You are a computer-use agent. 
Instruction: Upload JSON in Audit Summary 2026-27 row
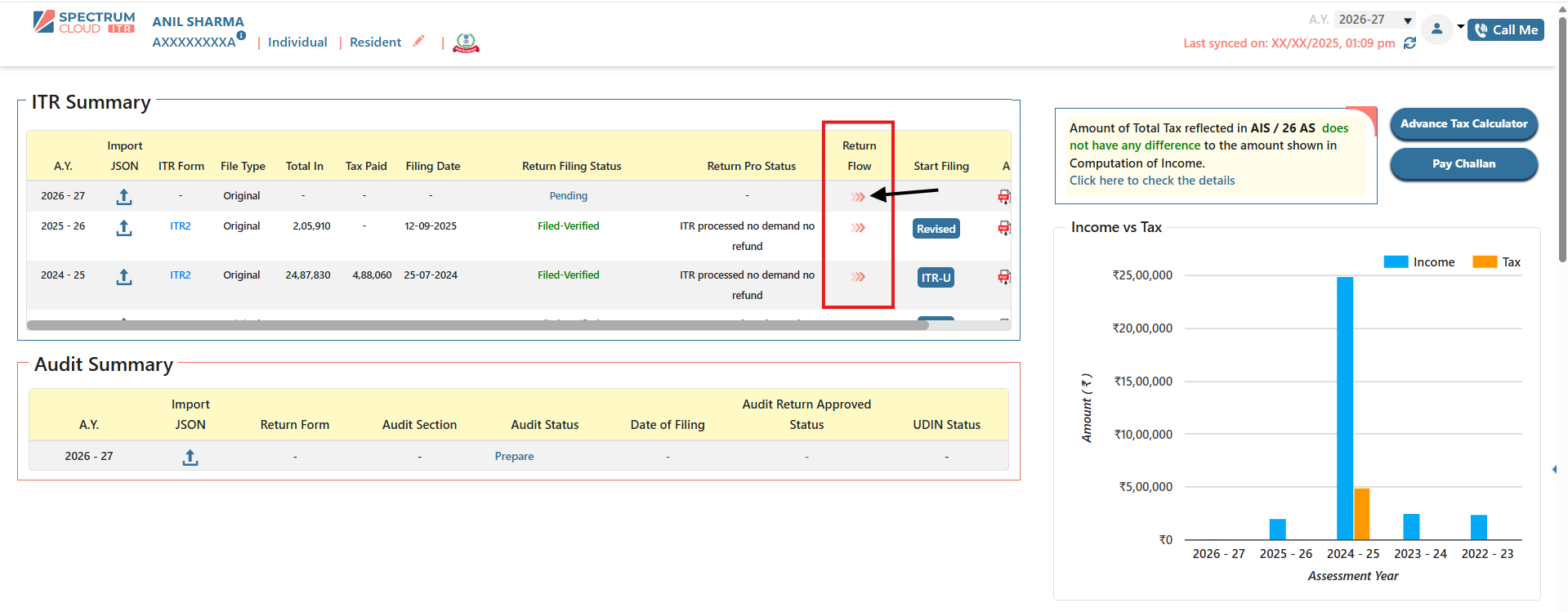click(x=190, y=458)
